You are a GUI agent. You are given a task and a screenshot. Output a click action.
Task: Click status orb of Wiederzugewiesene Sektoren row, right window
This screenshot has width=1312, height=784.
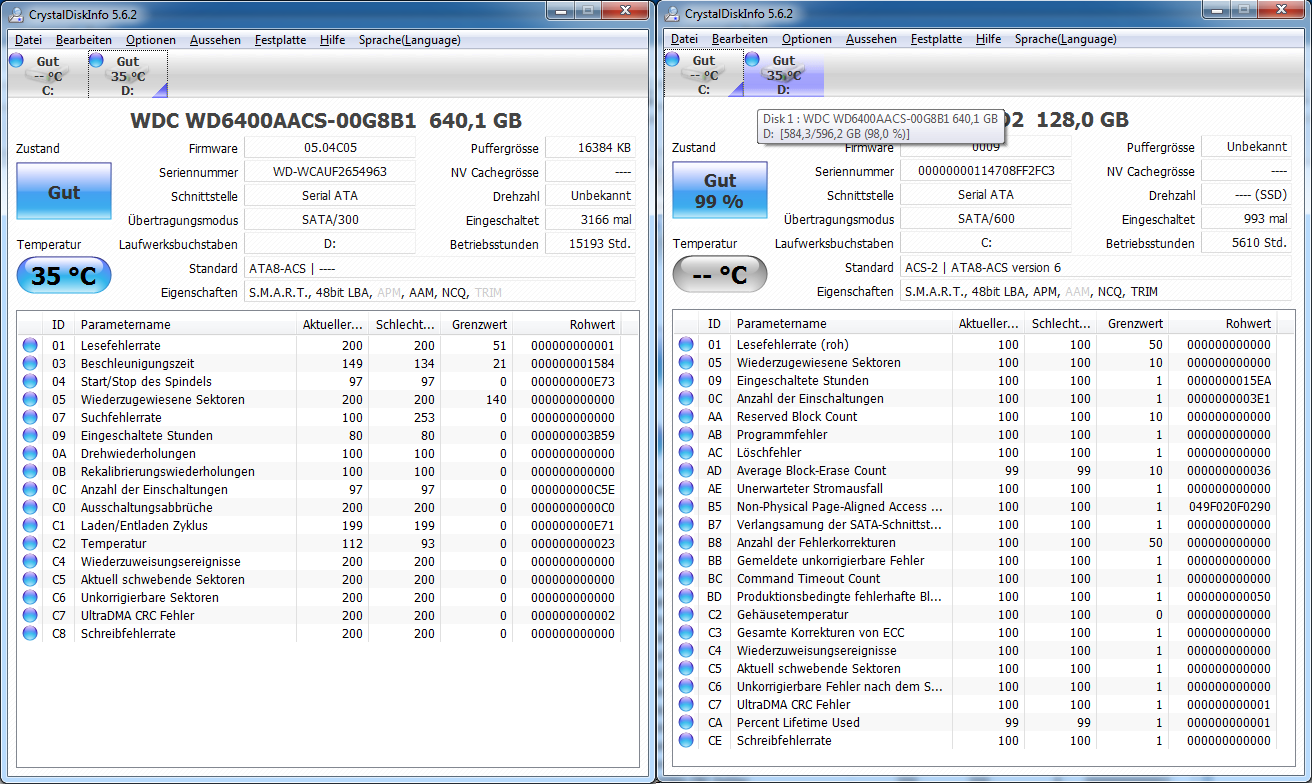[686, 362]
